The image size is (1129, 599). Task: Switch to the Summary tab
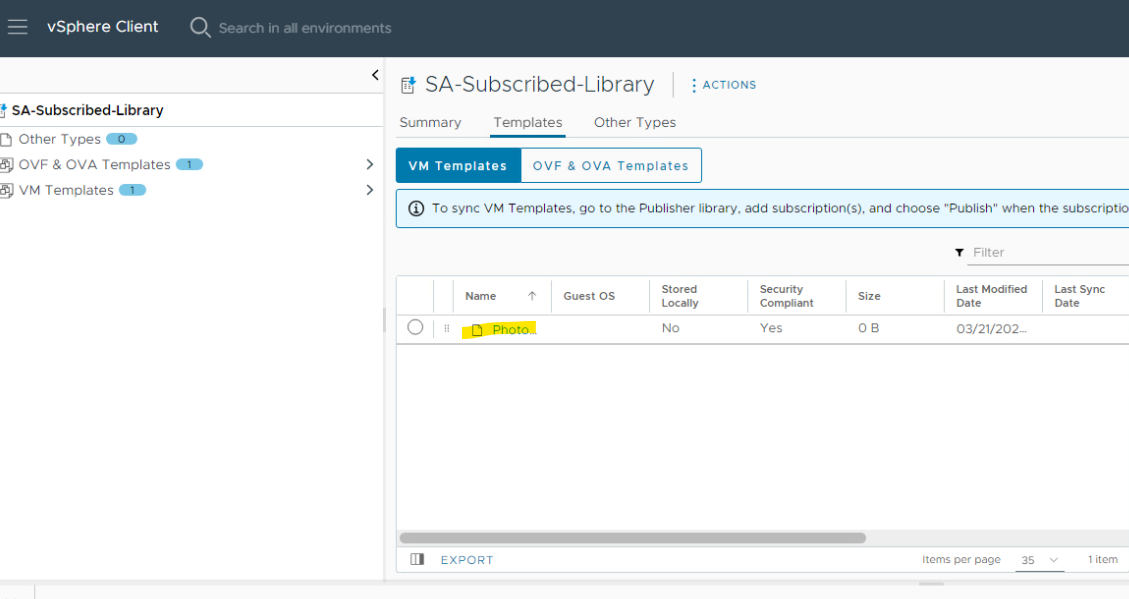click(431, 122)
